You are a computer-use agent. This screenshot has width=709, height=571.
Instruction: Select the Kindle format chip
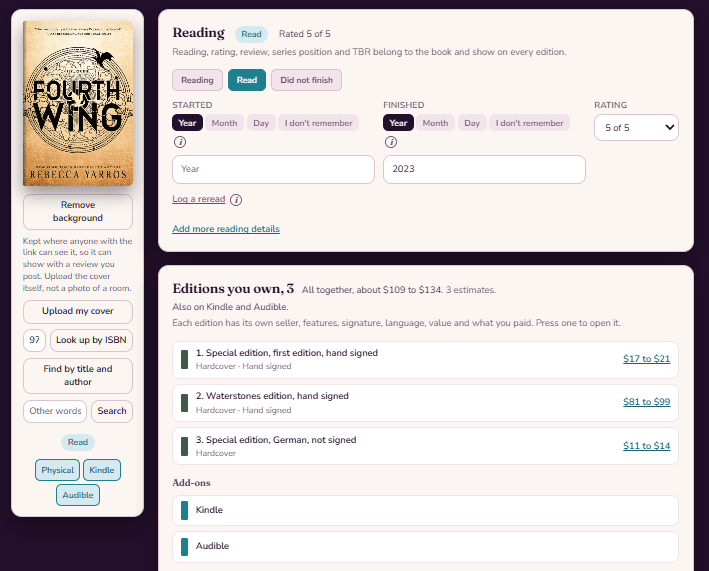click(102, 470)
